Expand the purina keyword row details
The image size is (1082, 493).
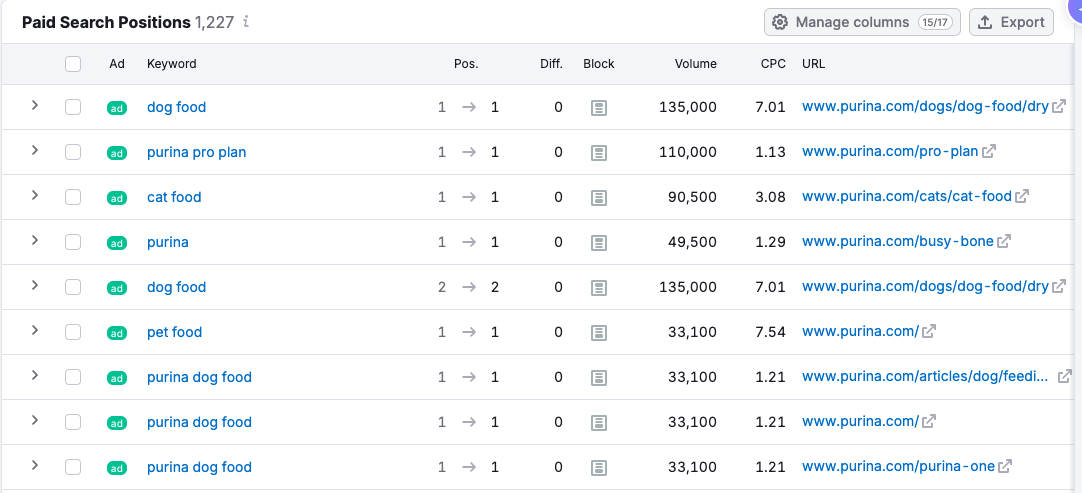click(35, 240)
